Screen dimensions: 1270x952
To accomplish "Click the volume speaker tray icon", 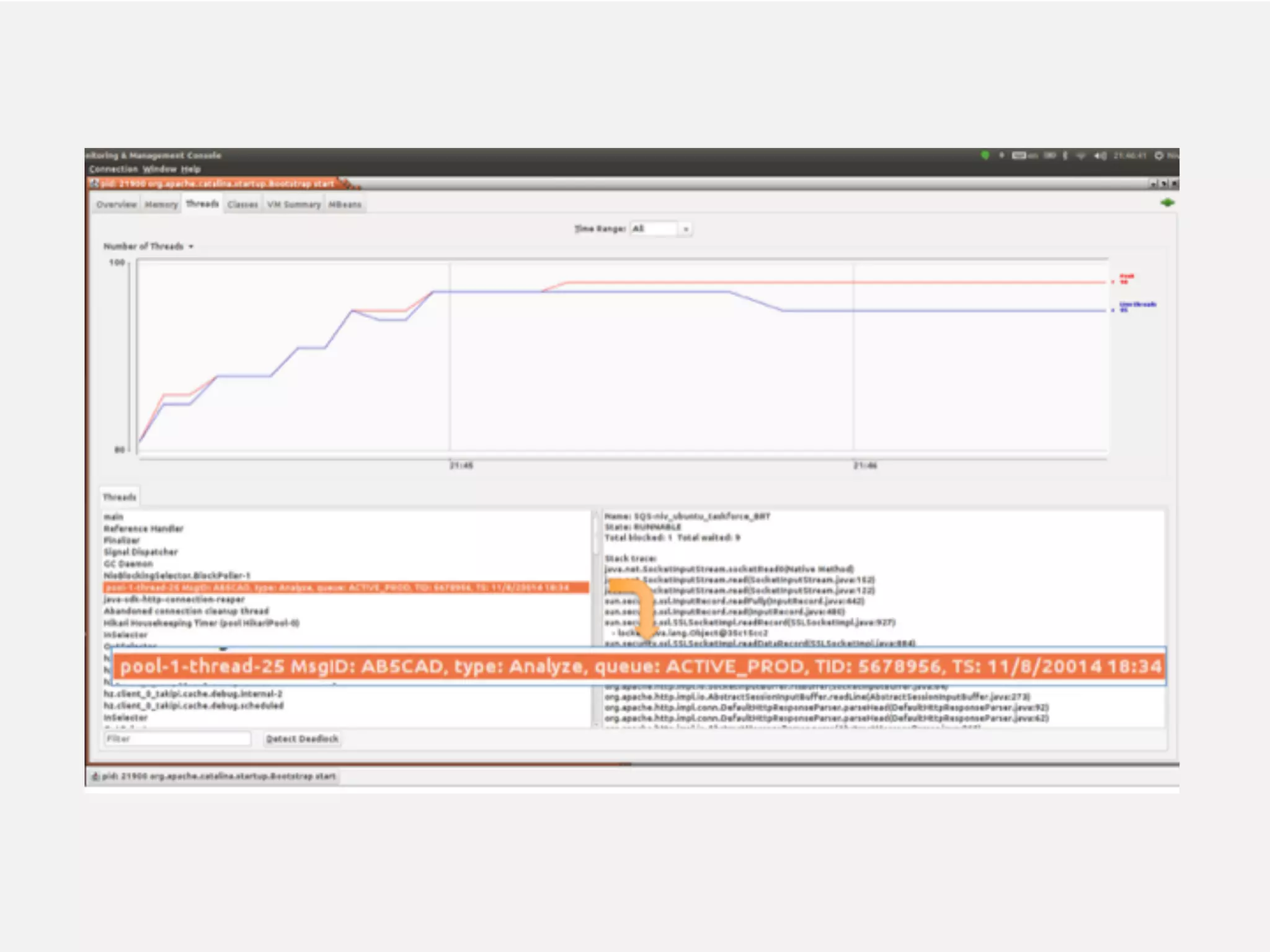I will click(x=1099, y=156).
